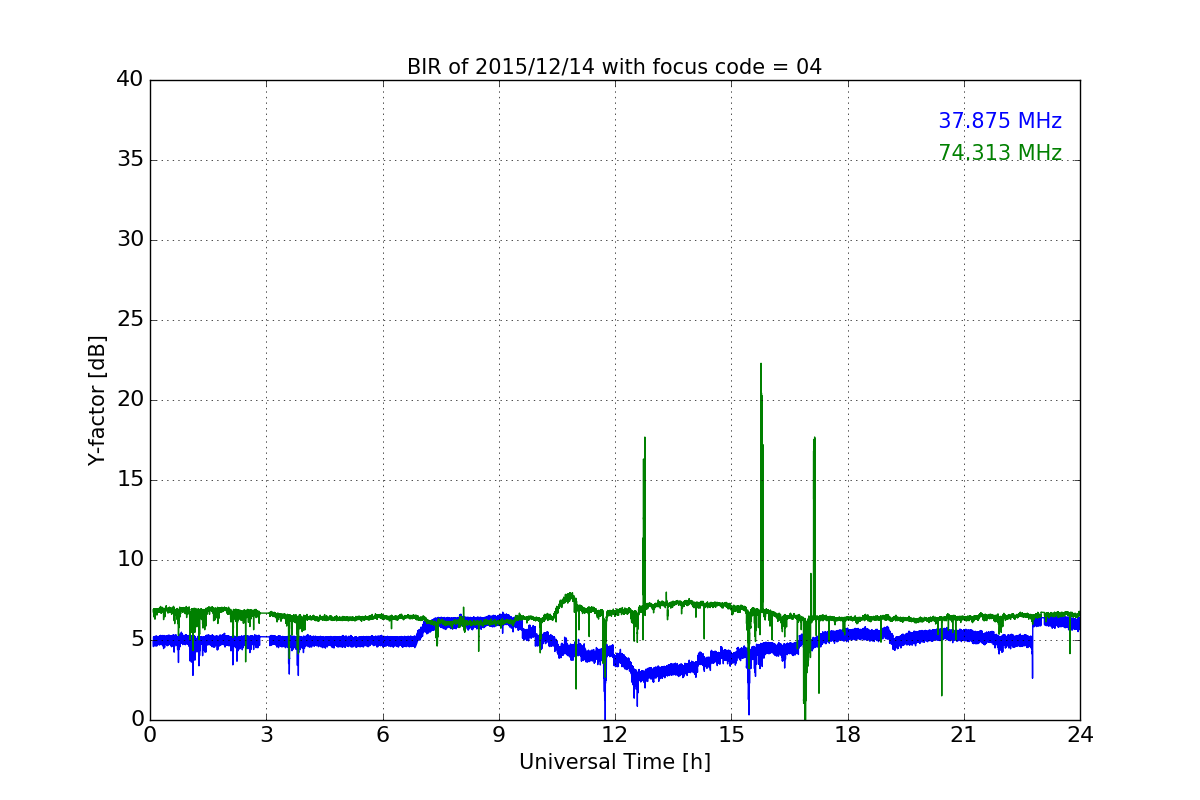Click x-axis tick label 18
This screenshot has height=800, width=1200.
click(x=848, y=735)
